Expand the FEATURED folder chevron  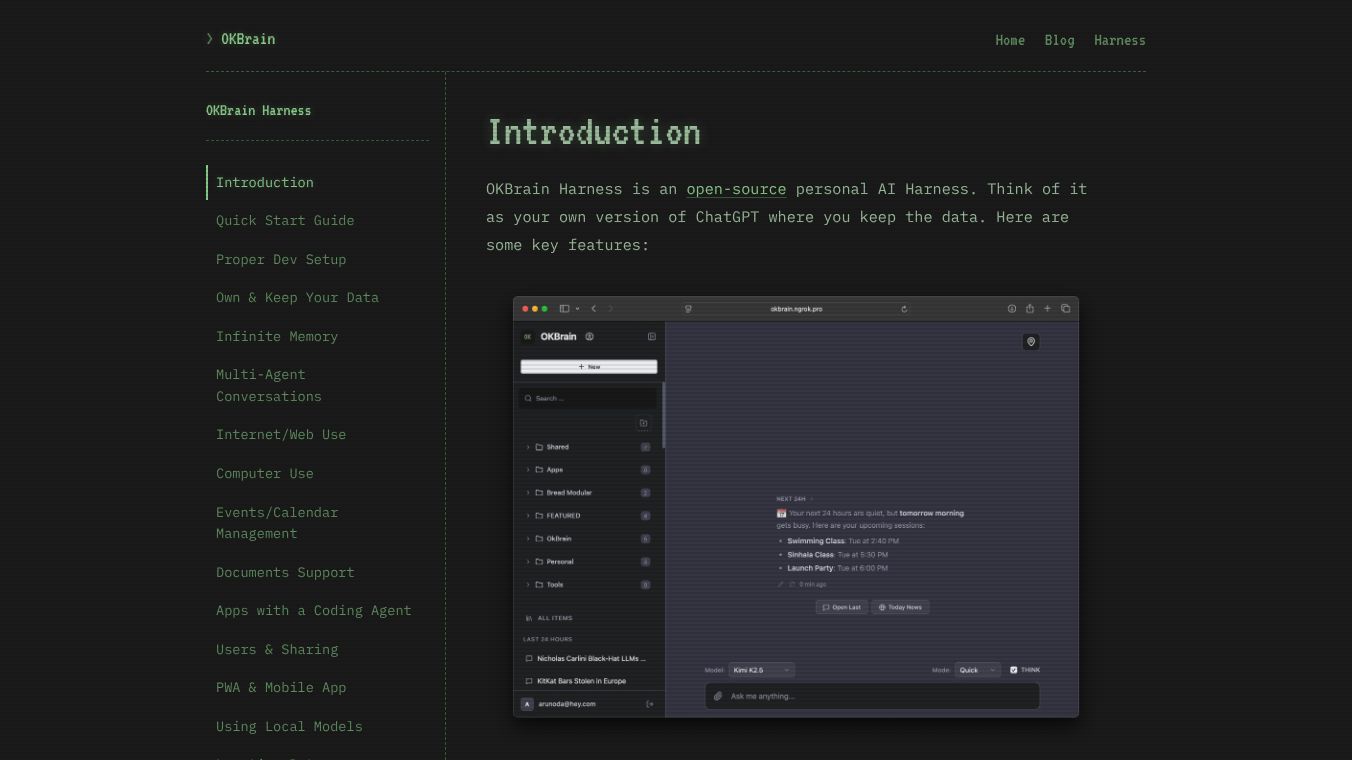point(528,516)
